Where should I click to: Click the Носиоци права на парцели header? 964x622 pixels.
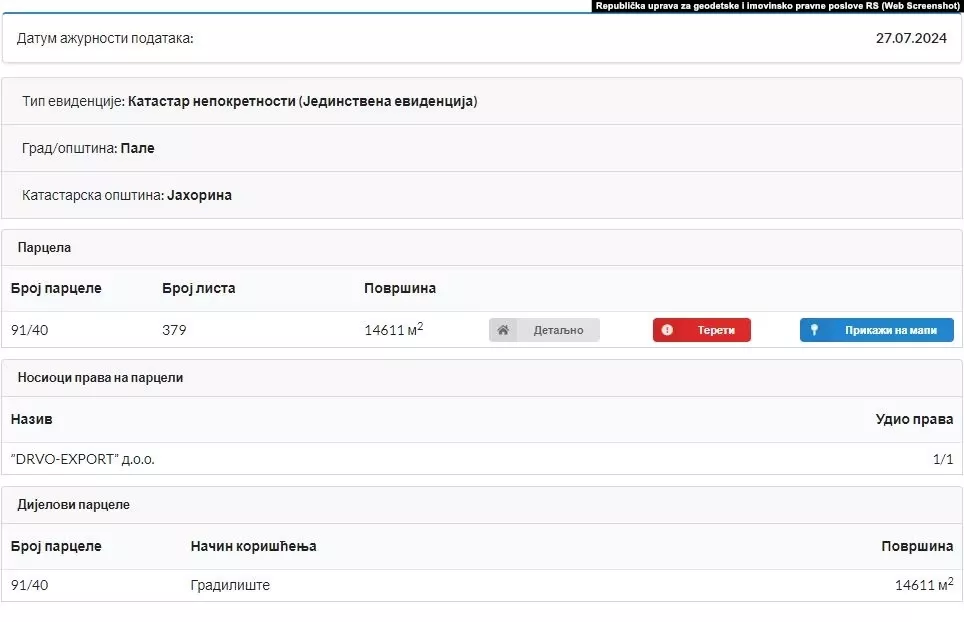click(100, 377)
